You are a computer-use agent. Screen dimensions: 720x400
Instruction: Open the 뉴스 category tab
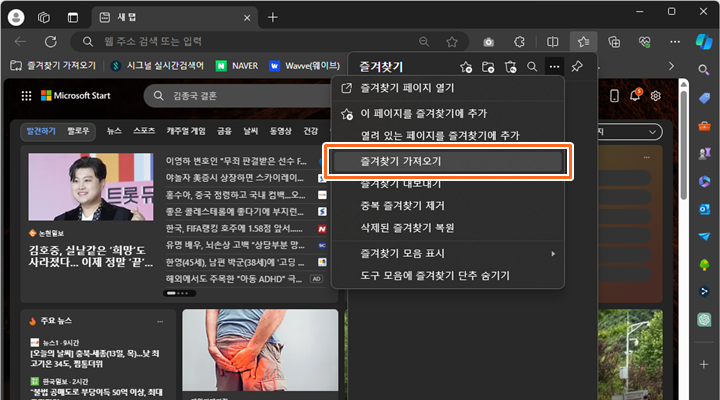[114, 131]
